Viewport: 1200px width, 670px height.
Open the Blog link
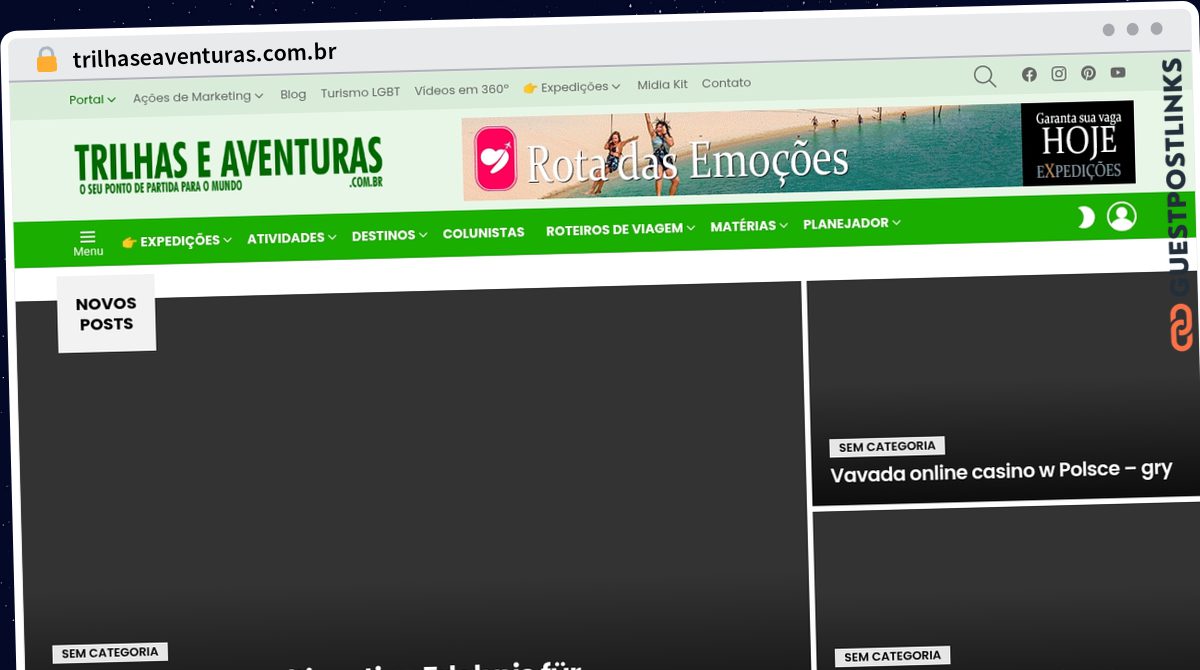[293, 94]
